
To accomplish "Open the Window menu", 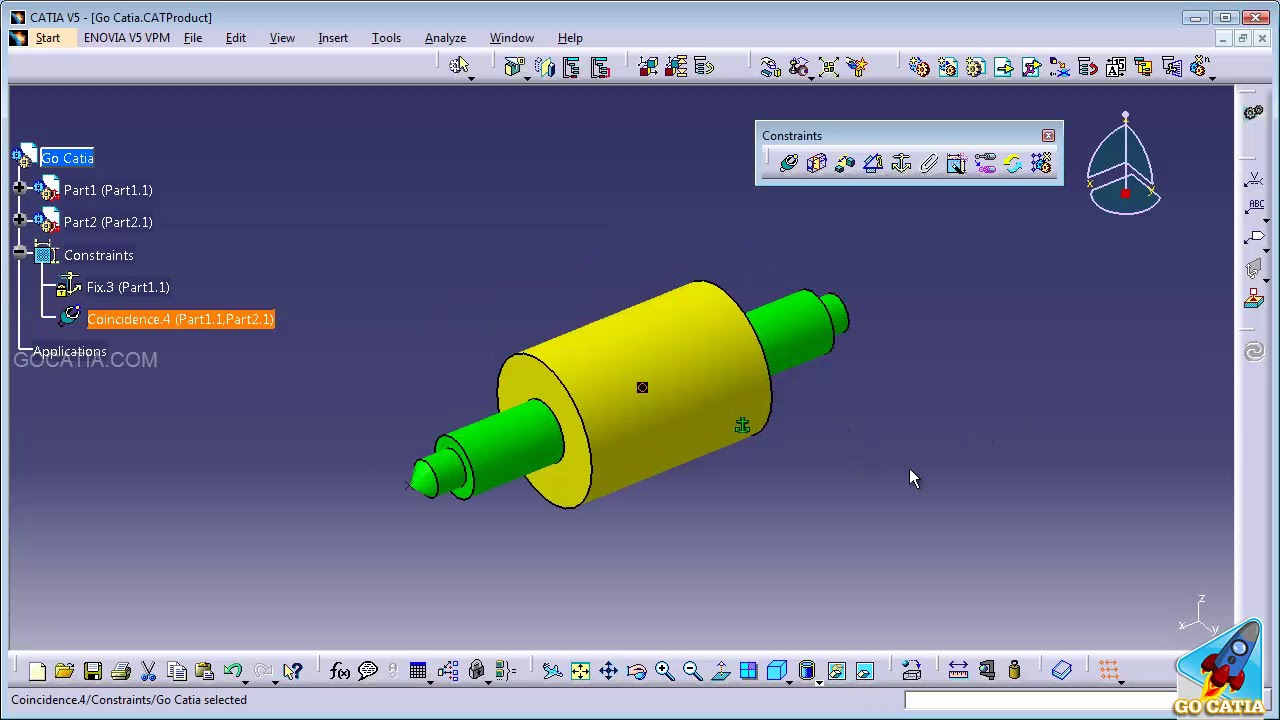I will pyautogui.click(x=511, y=38).
